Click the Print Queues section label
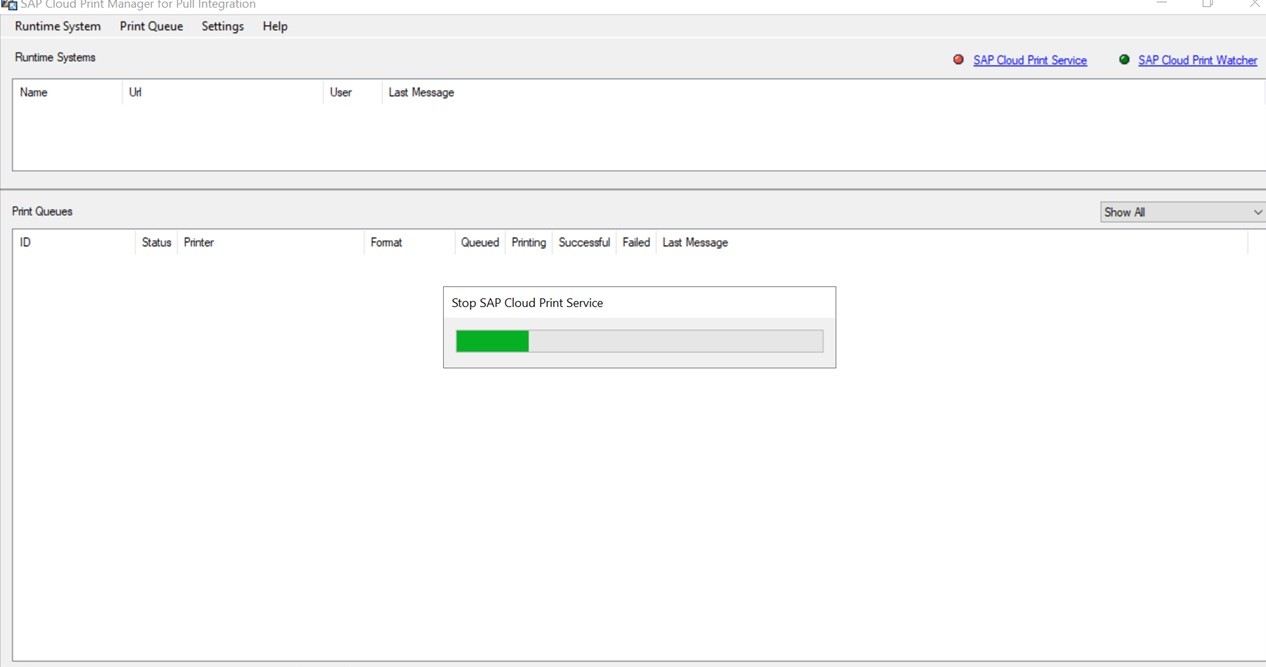Screen dimensions: 1266x667 42,211
